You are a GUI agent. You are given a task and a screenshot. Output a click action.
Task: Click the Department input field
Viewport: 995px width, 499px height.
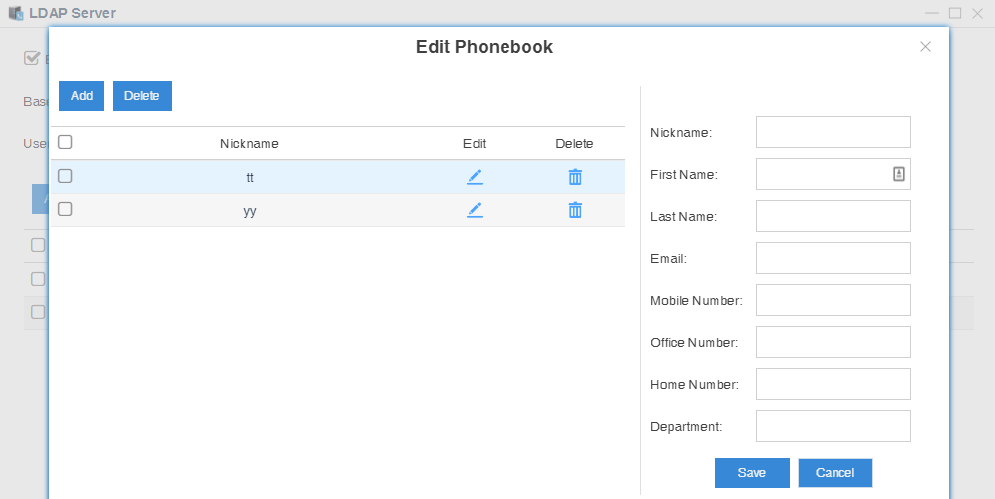[x=833, y=426]
